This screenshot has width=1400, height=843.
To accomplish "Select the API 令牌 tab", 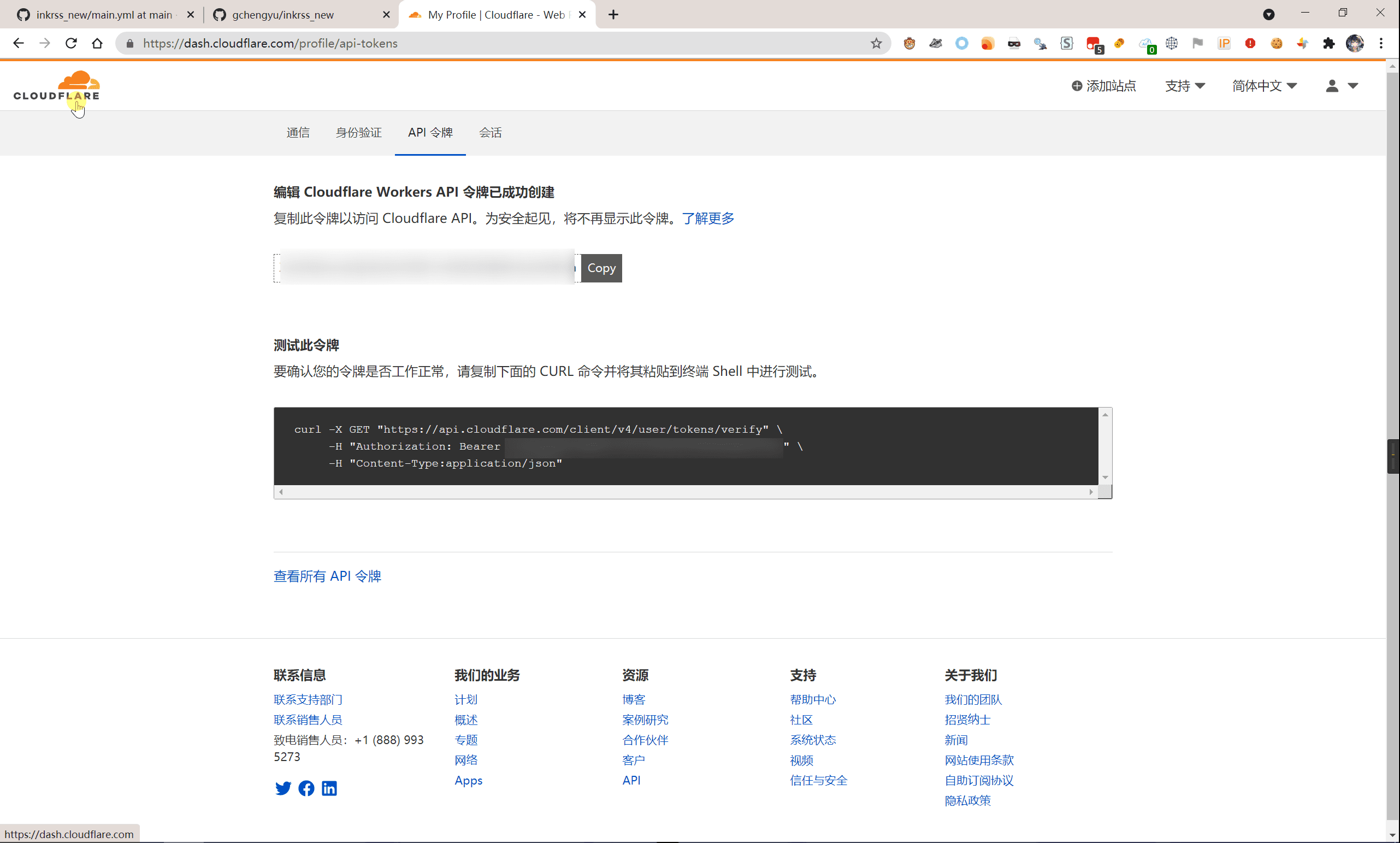I will [430, 132].
